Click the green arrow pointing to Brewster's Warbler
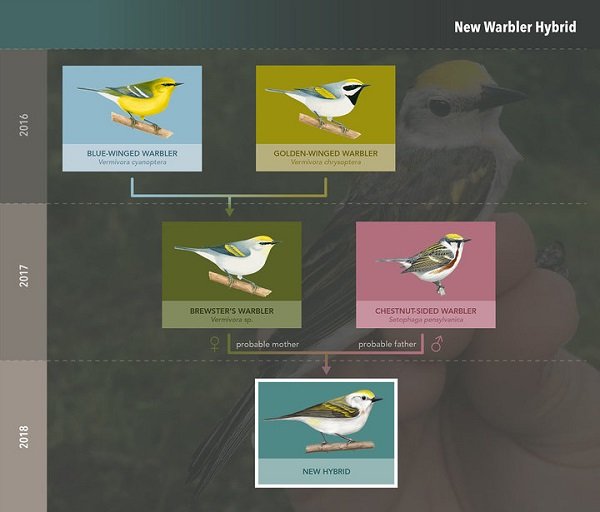The width and height of the screenshot is (600, 512). click(x=229, y=208)
